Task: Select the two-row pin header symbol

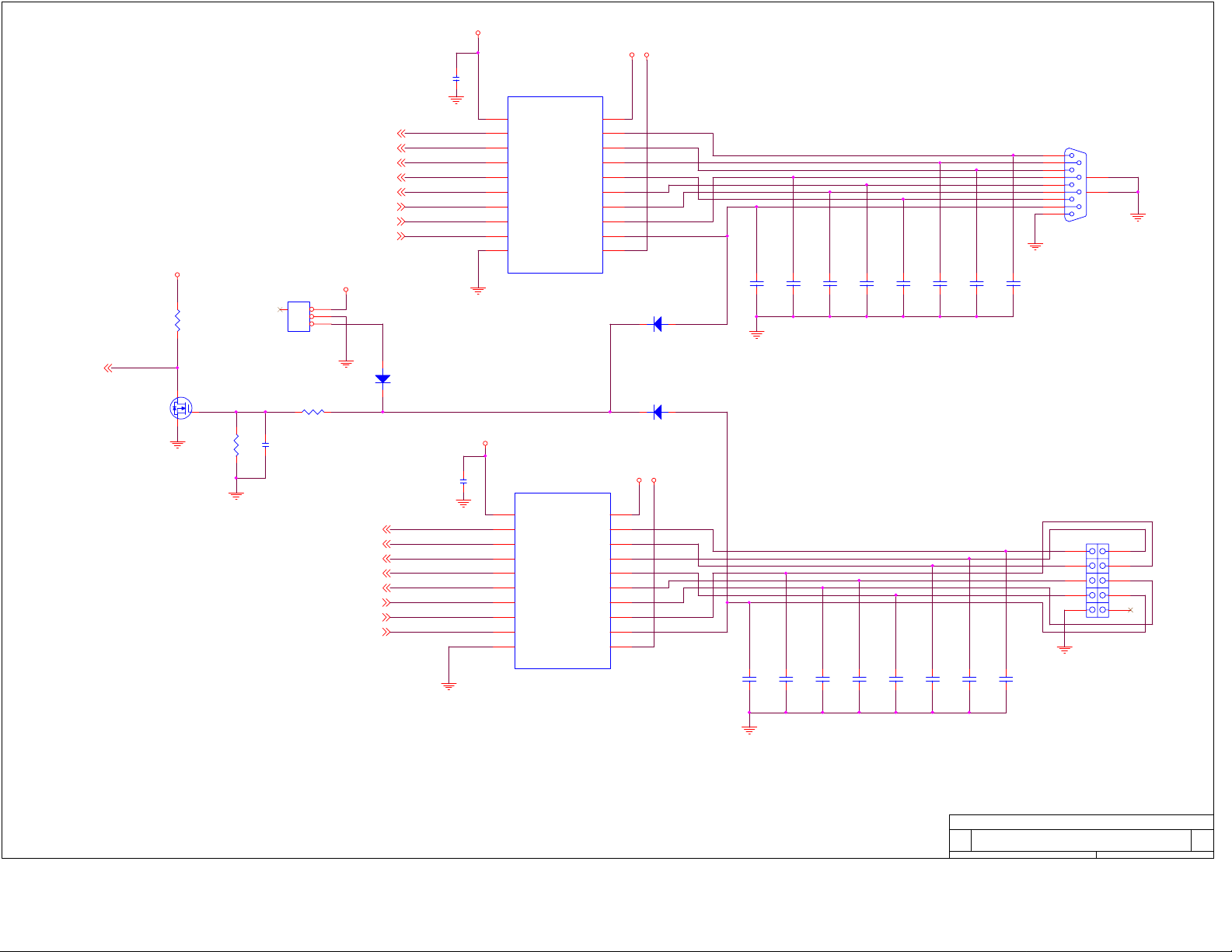Action: click(1098, 581)
